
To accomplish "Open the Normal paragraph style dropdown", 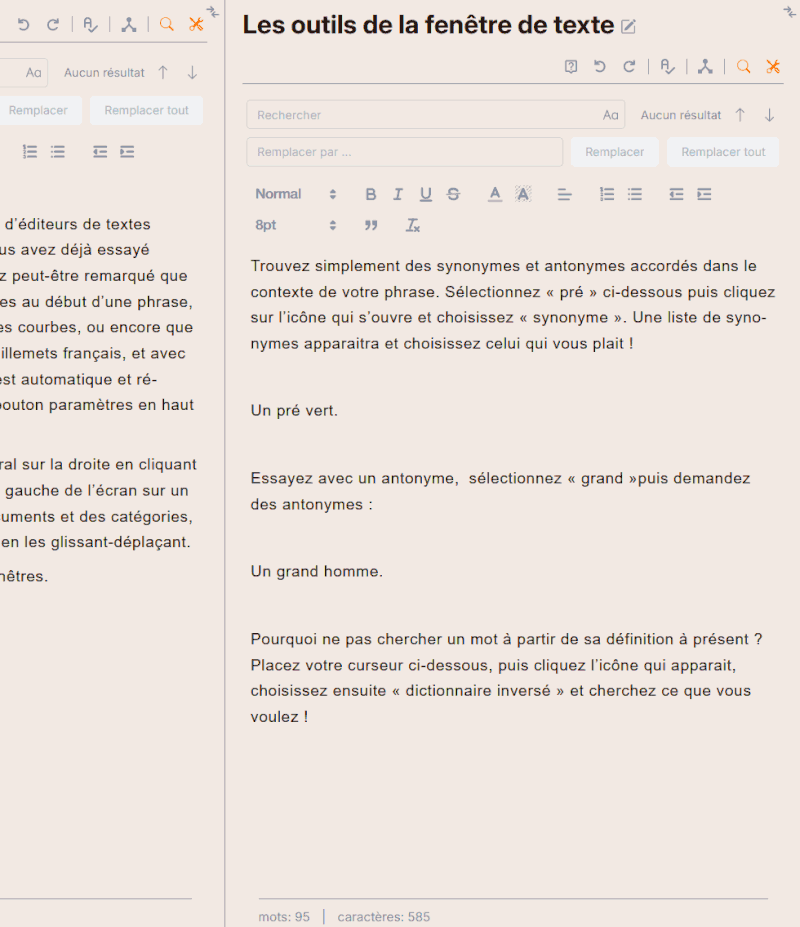I will (295, 194).
